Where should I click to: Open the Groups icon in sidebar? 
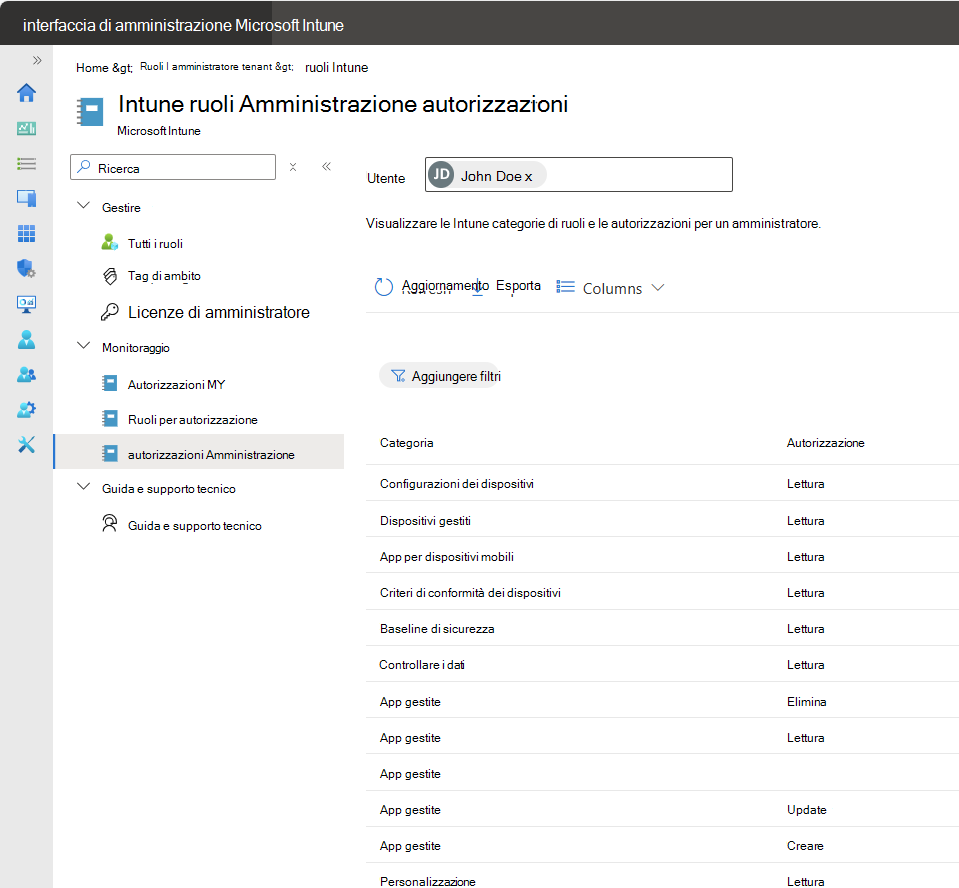pos(26,374)
